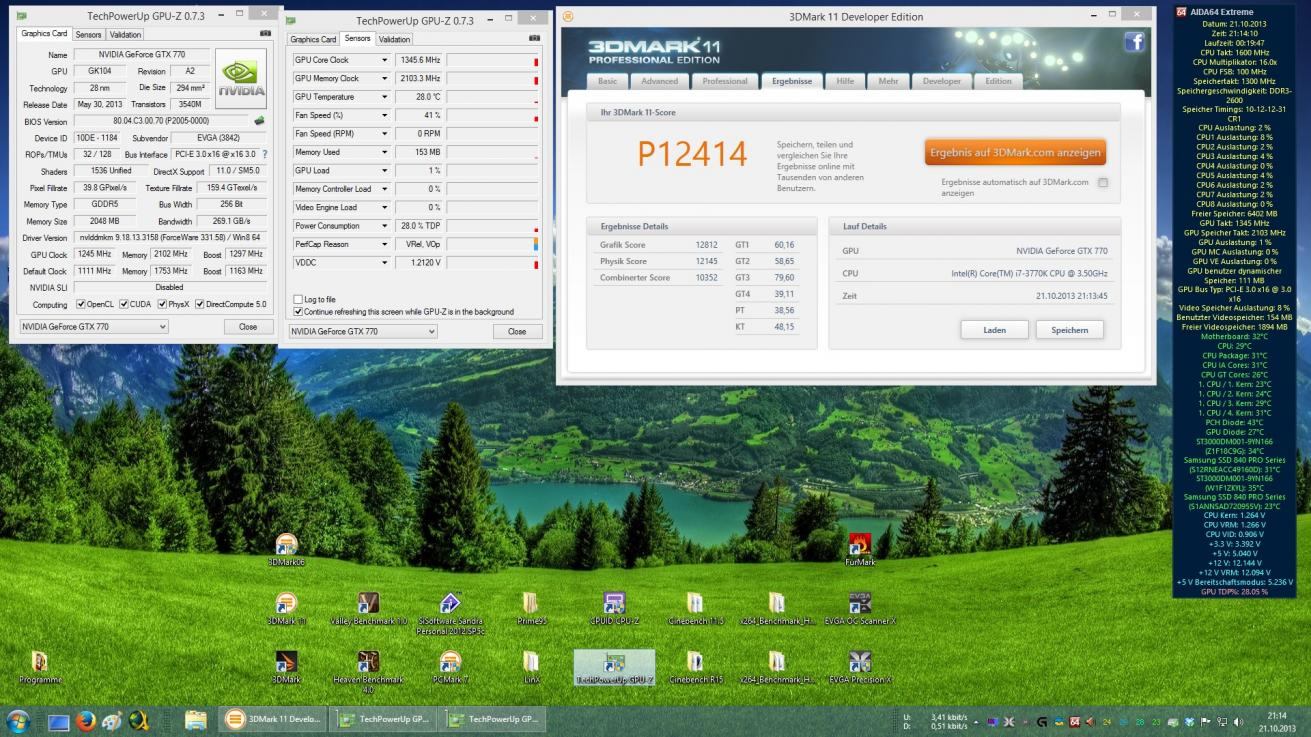Open the GPU Temperature sensor dropdown
Image resolution: width=1311 pixels, height=737 pixels.
[384, 97]
